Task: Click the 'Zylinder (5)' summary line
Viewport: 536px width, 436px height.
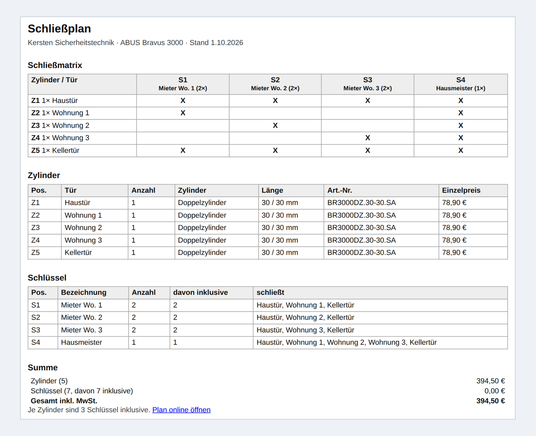Action: click(49, 381)
